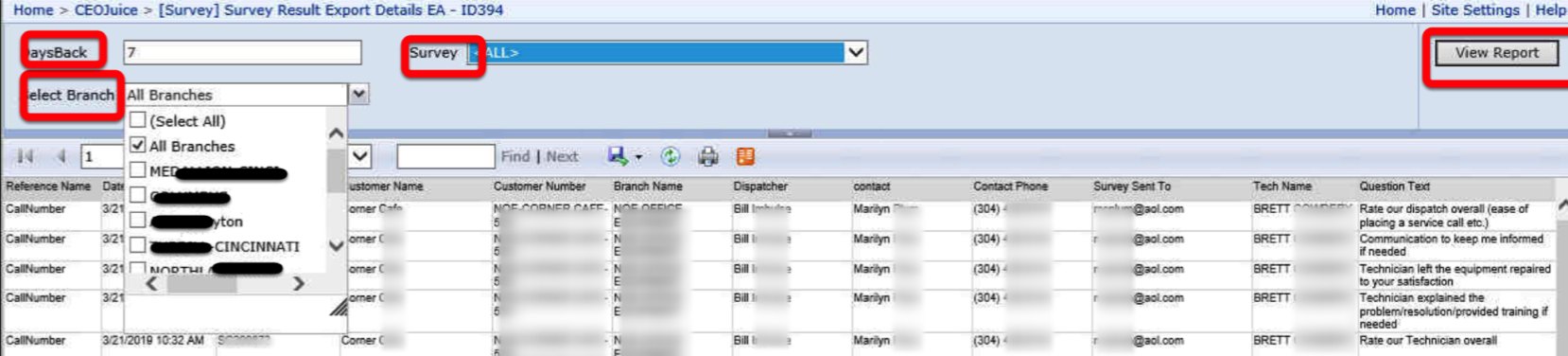Export to data feed orange icon
The image size is (1568, 356).
point(745,156)
